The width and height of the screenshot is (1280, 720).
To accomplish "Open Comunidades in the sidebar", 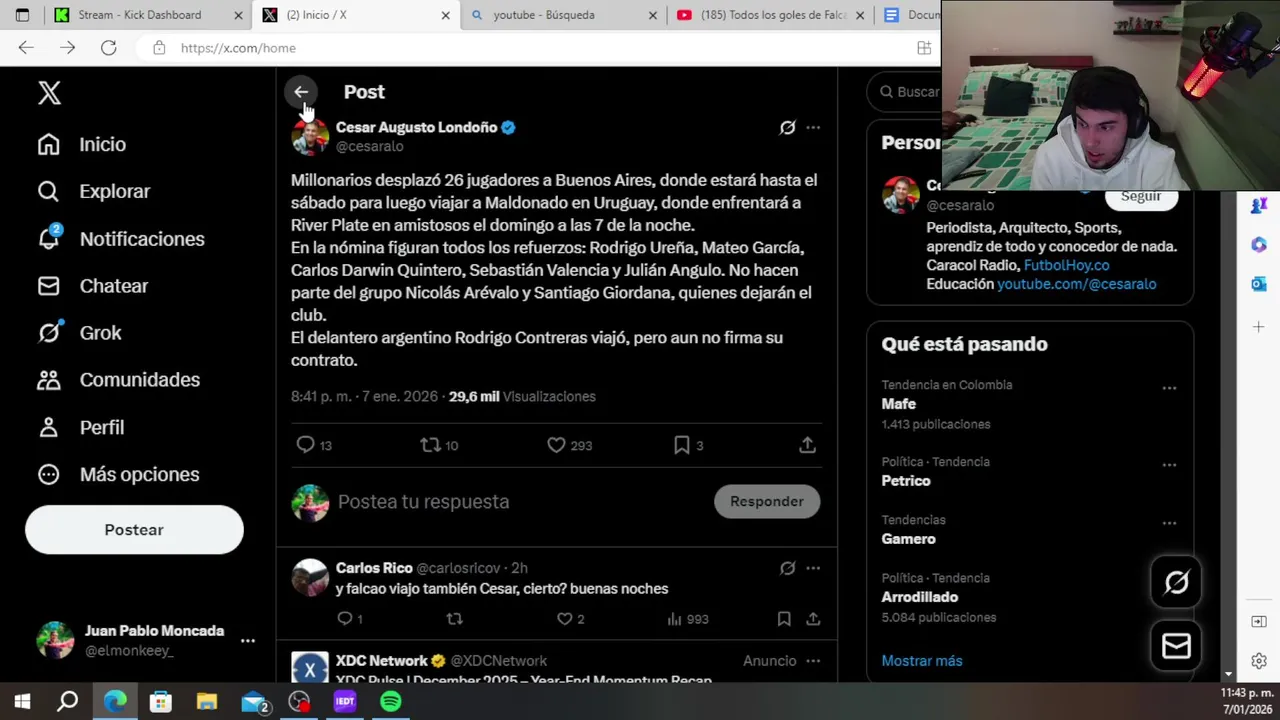I will 119,379.
